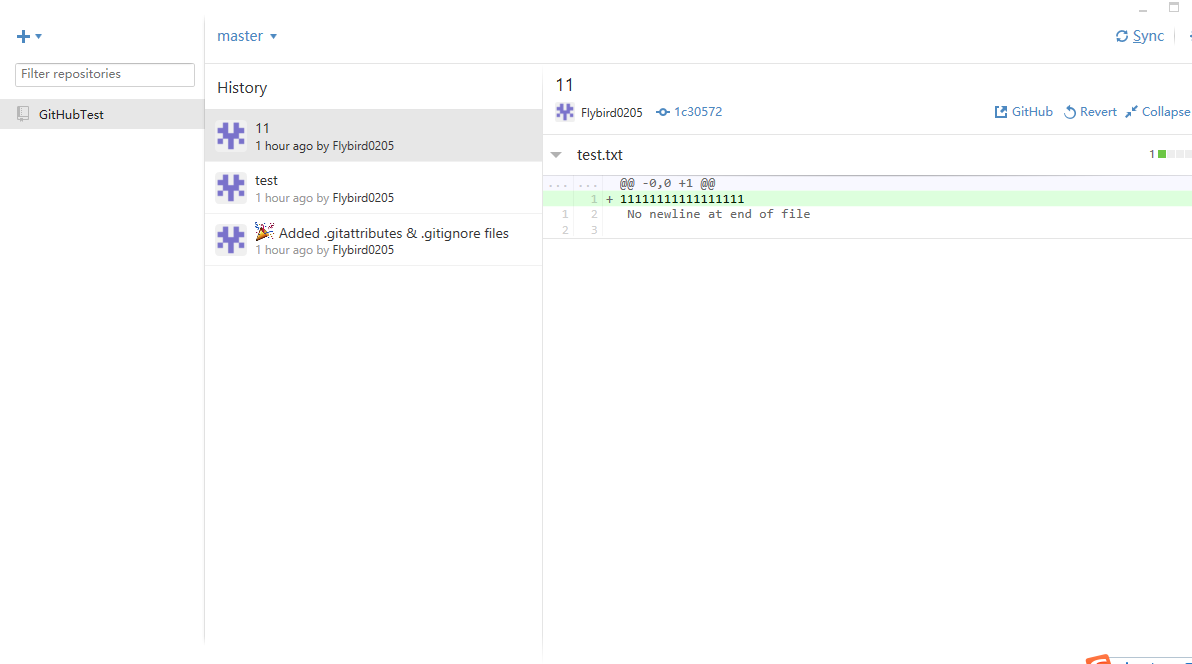Click the GitHubTest repository book icon
The height and width of the screenshot is (664, 1192).
coord(23,114)
